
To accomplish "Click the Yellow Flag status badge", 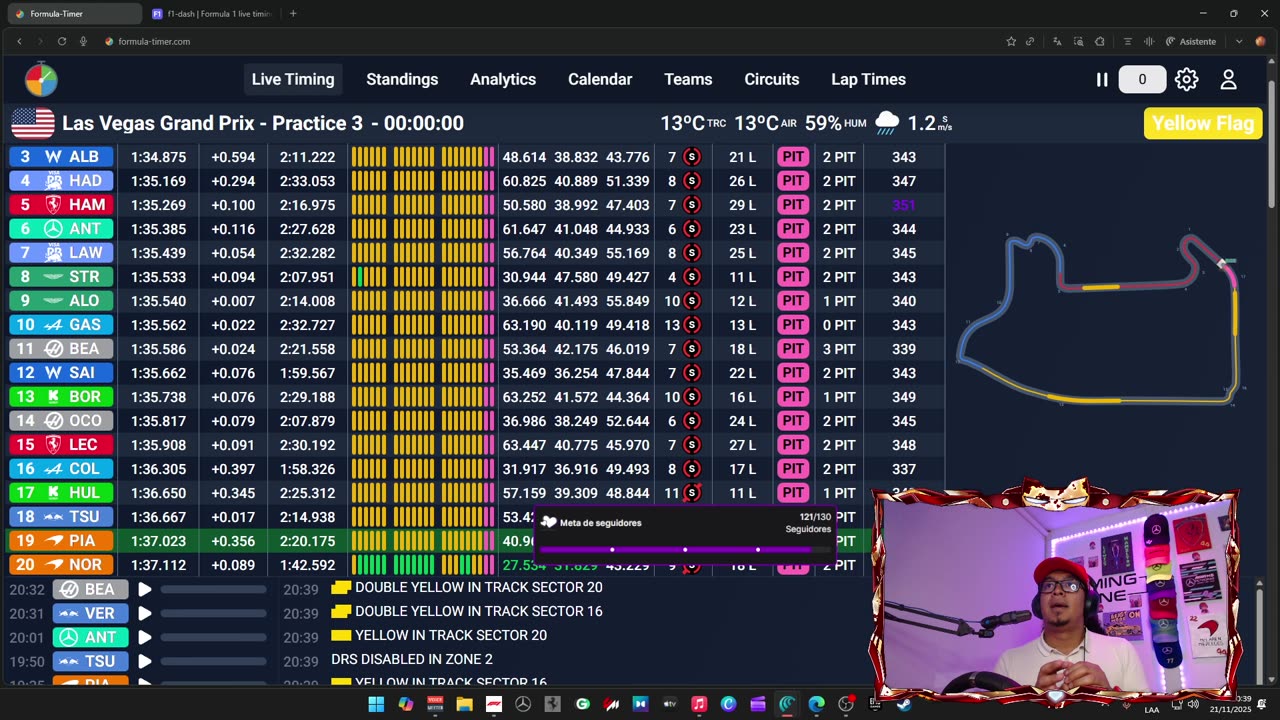I will [x=1203, y=123].
